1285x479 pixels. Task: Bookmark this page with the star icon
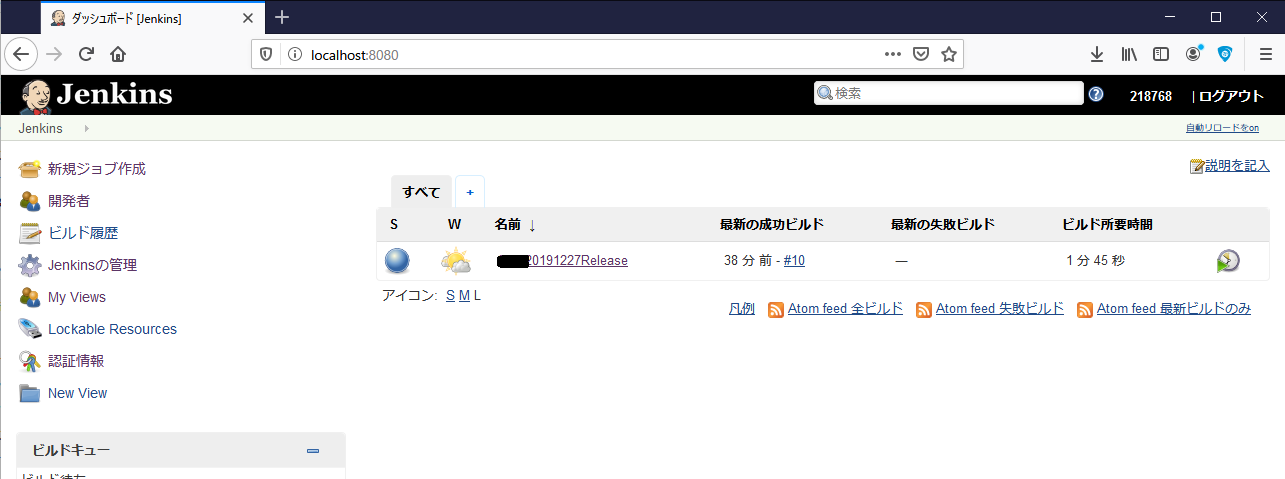949,54
